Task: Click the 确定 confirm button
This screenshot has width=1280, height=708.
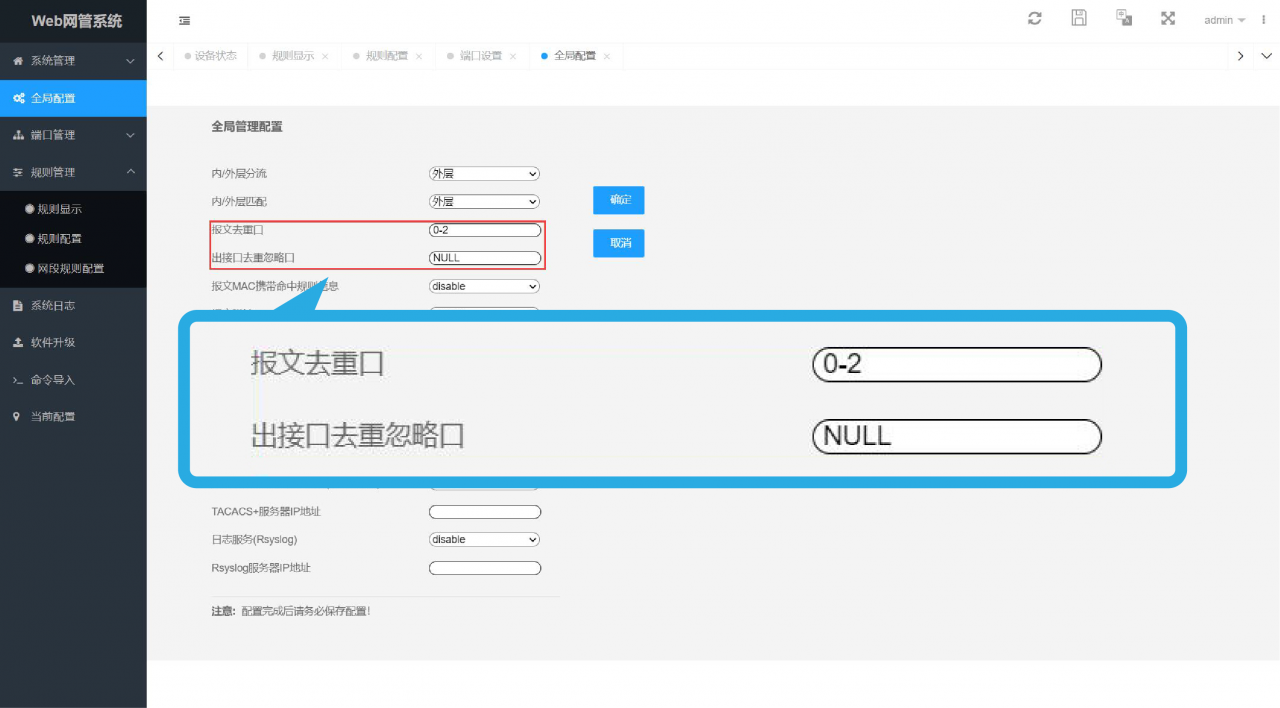Action: (619, 200)
